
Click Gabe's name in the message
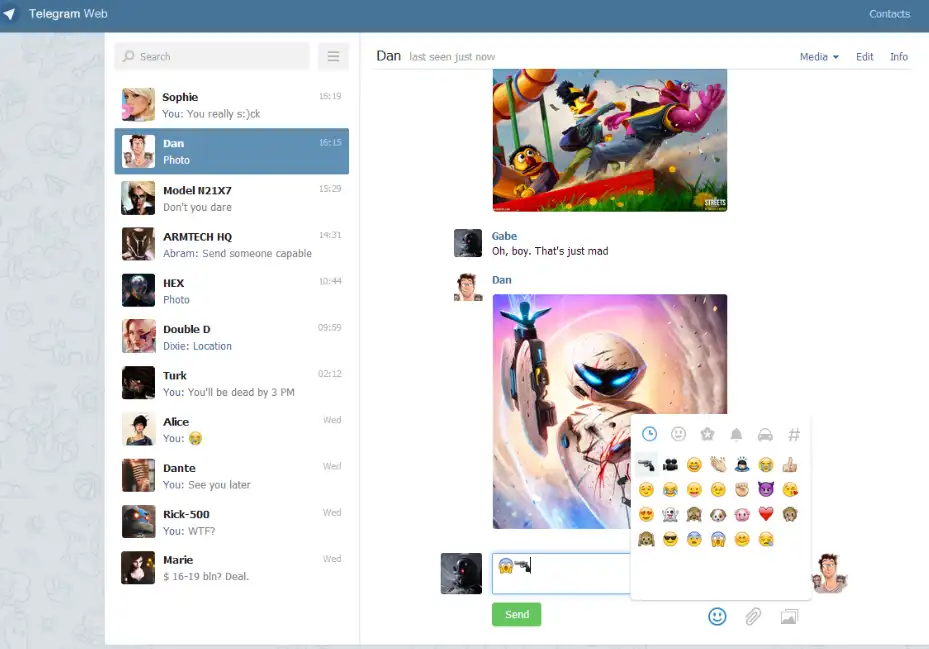(x=504, y=236)
